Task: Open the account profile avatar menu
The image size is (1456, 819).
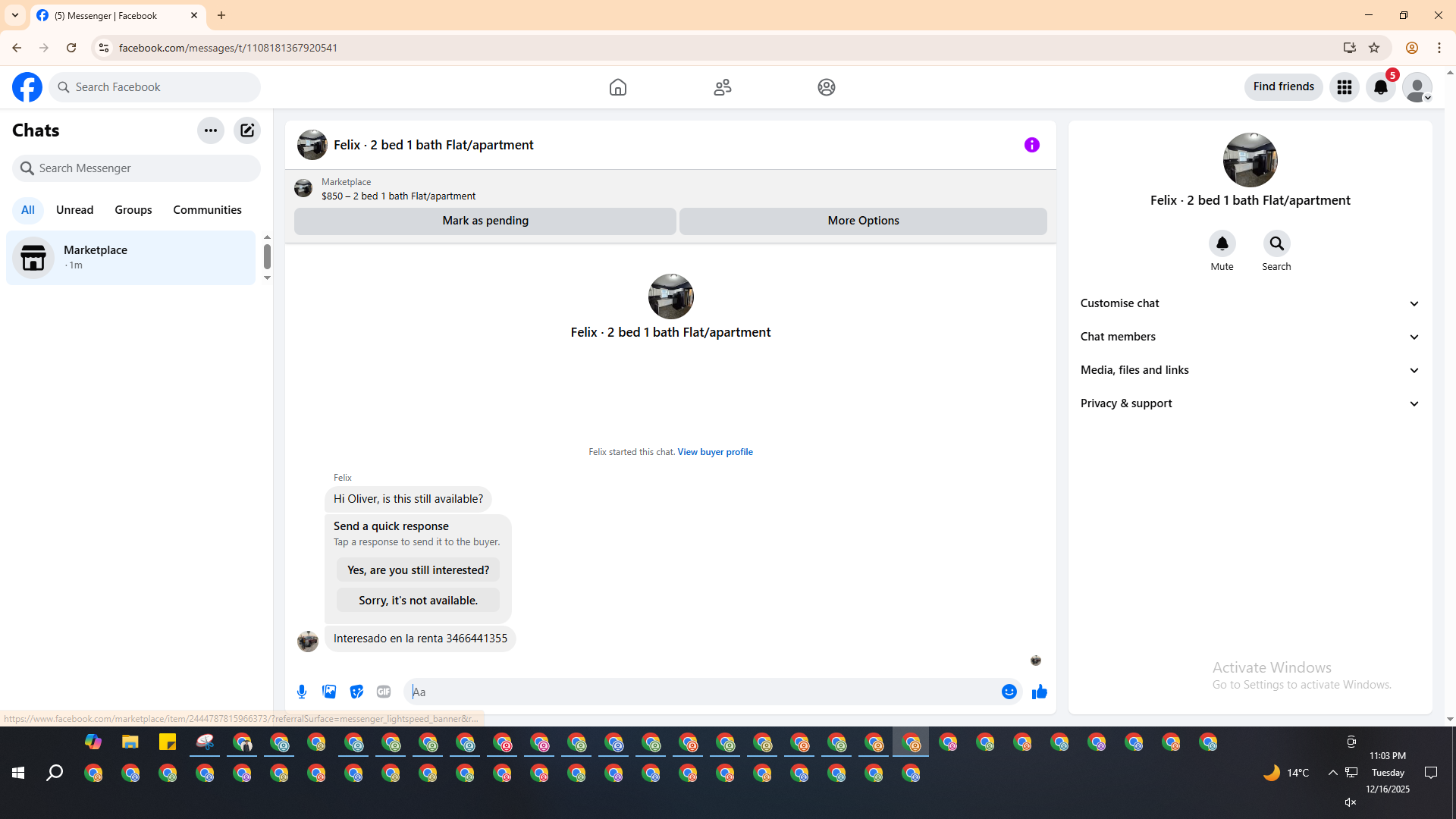Action: (x=1417, y=87)
